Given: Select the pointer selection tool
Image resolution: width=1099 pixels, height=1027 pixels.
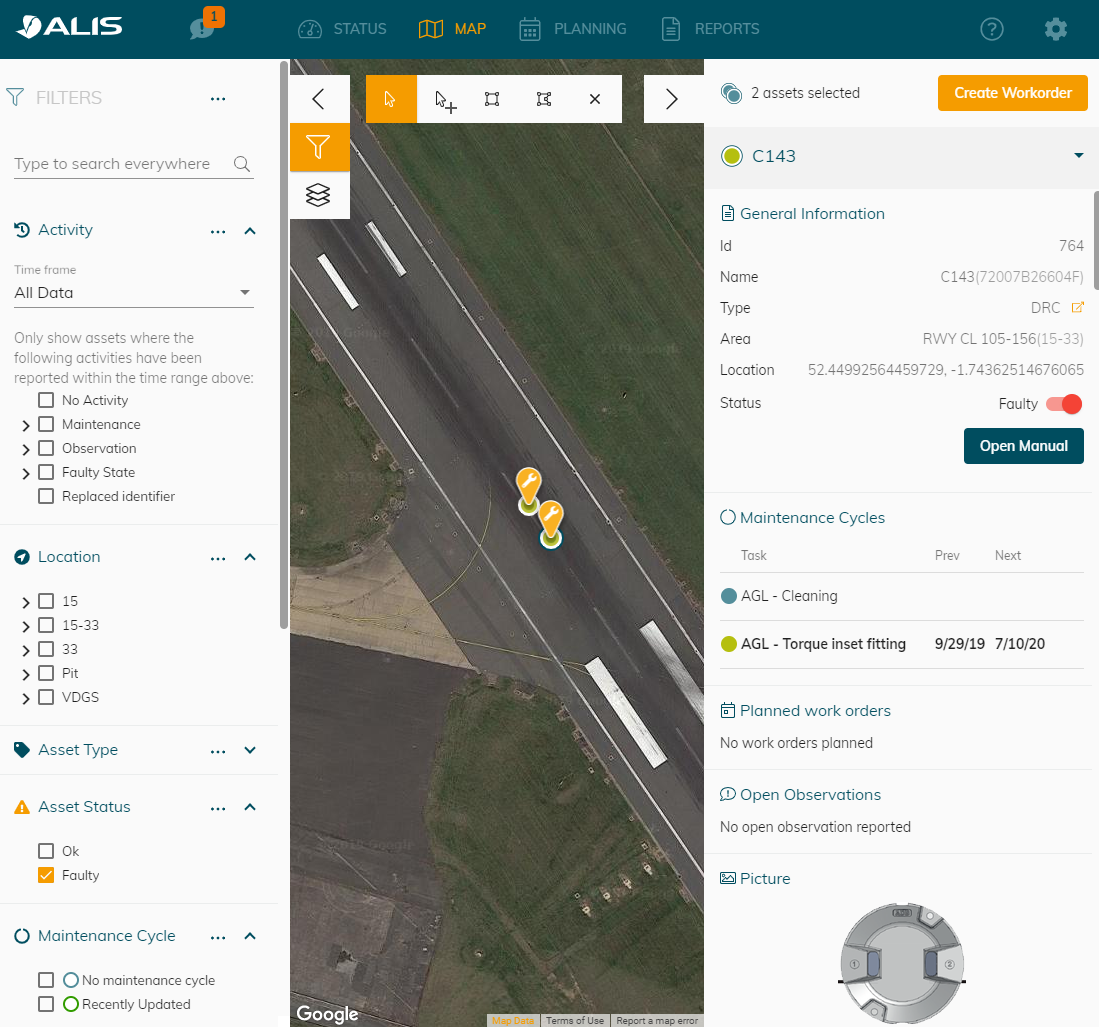Looking at the screenshot, I should (391, 99).
